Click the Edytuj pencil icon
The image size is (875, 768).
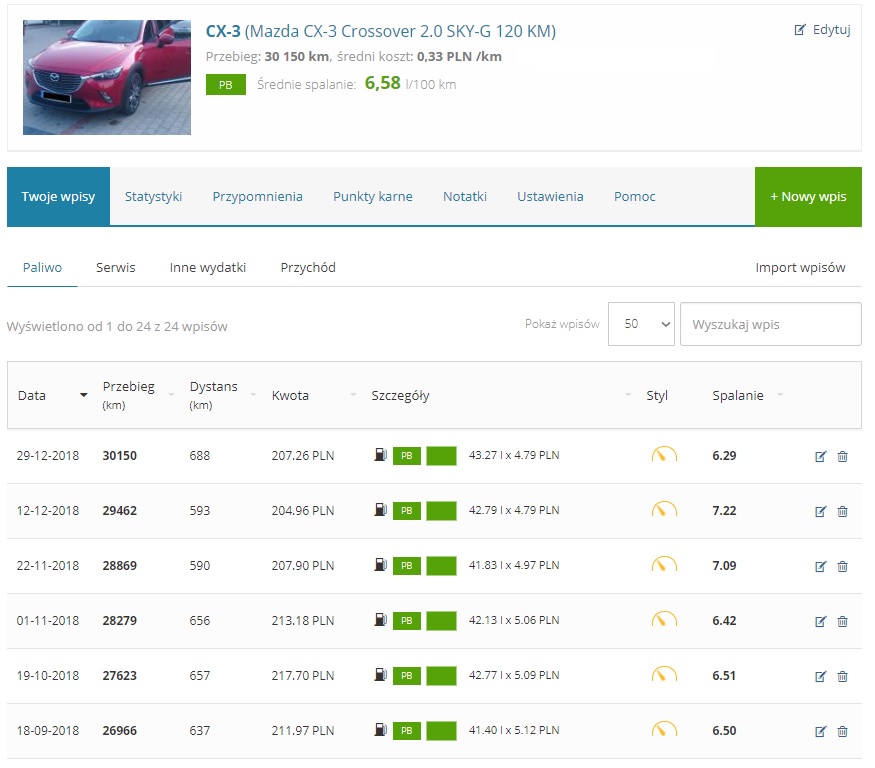[x=800, y=30]
